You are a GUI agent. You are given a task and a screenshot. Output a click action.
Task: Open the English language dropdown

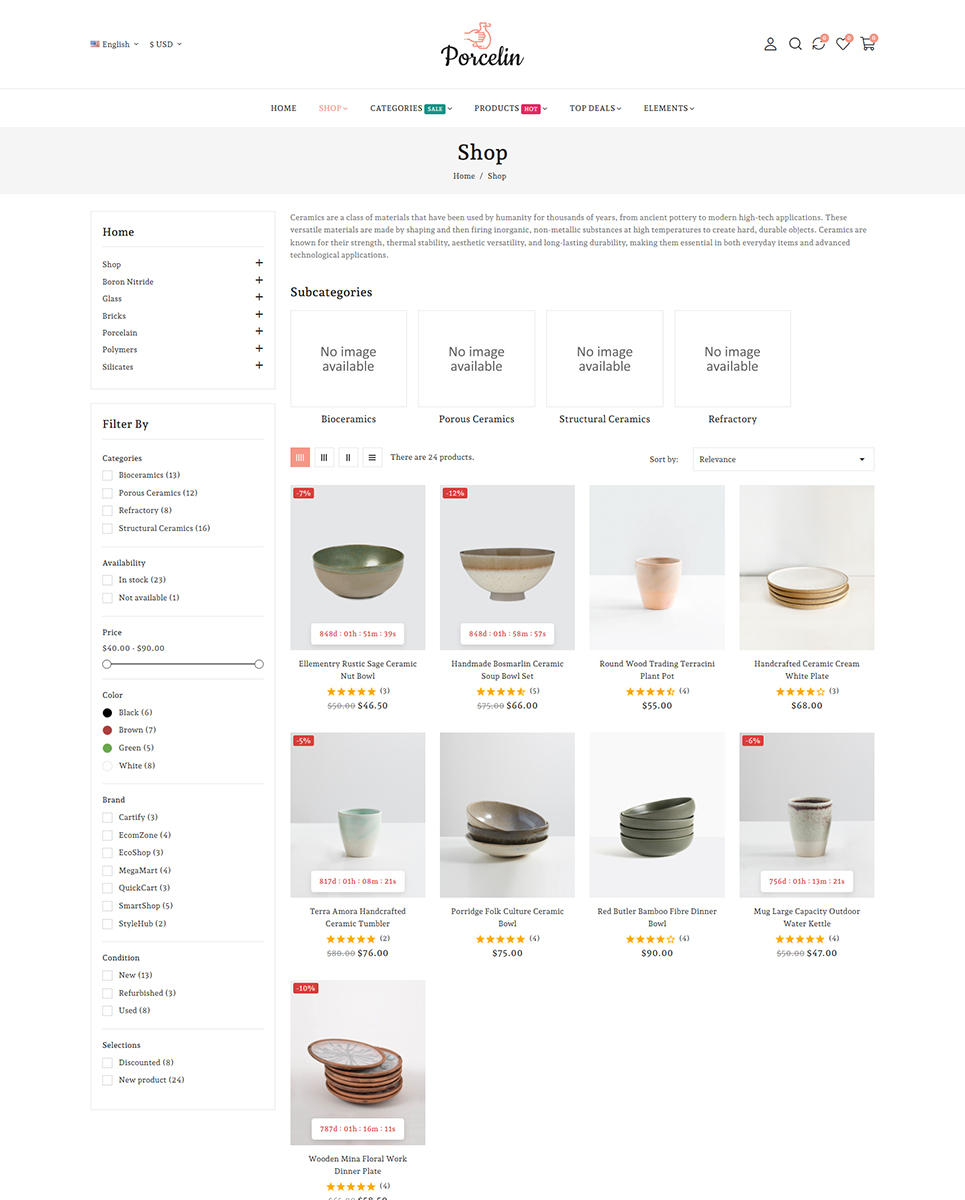114,44
